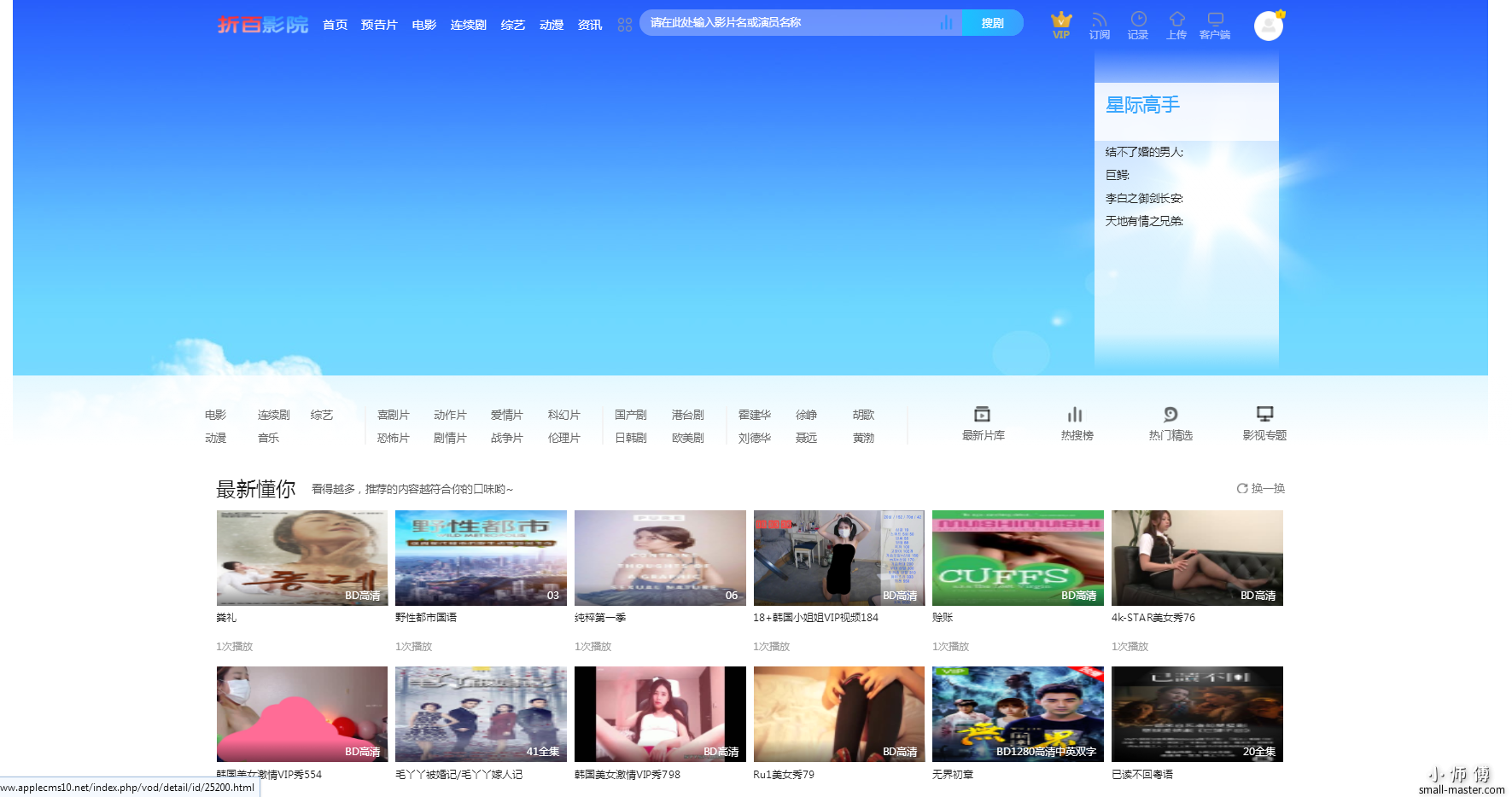The width and height of the screenshot is (1512, 797).
Task: Click the 最新懂你 section heading
Action: point(256,489)
